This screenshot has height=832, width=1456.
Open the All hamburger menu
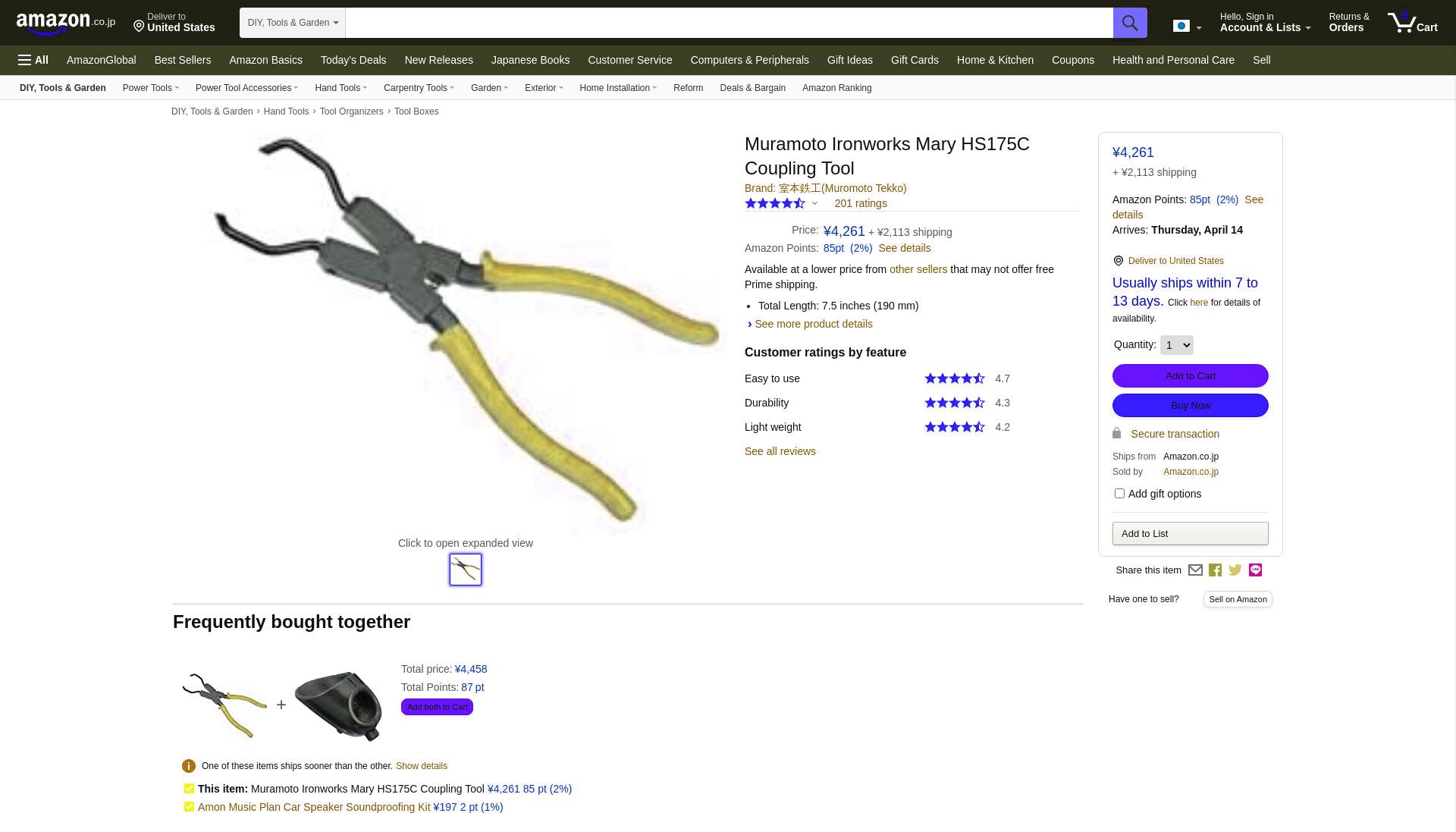(x=33, y=60)
